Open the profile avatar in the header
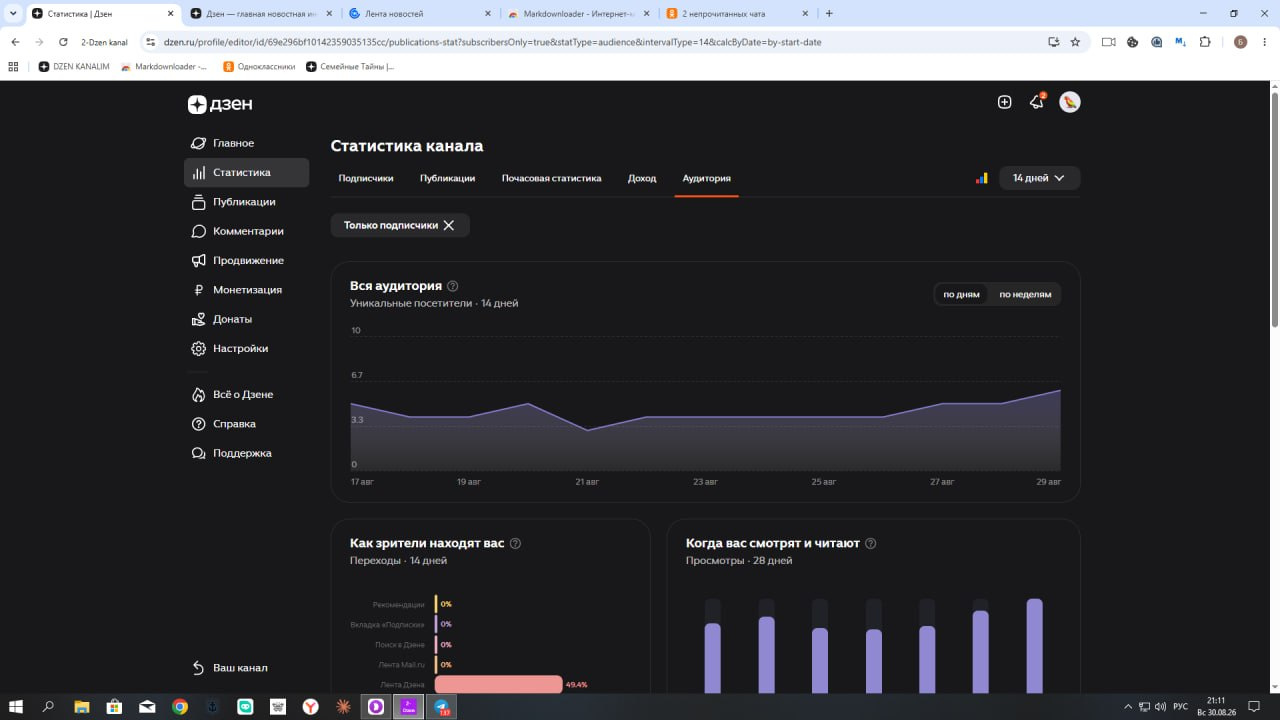Image resolution: width=1280 pixels, height=720 pixels. pyautogui.click(x=1070, y=102)
